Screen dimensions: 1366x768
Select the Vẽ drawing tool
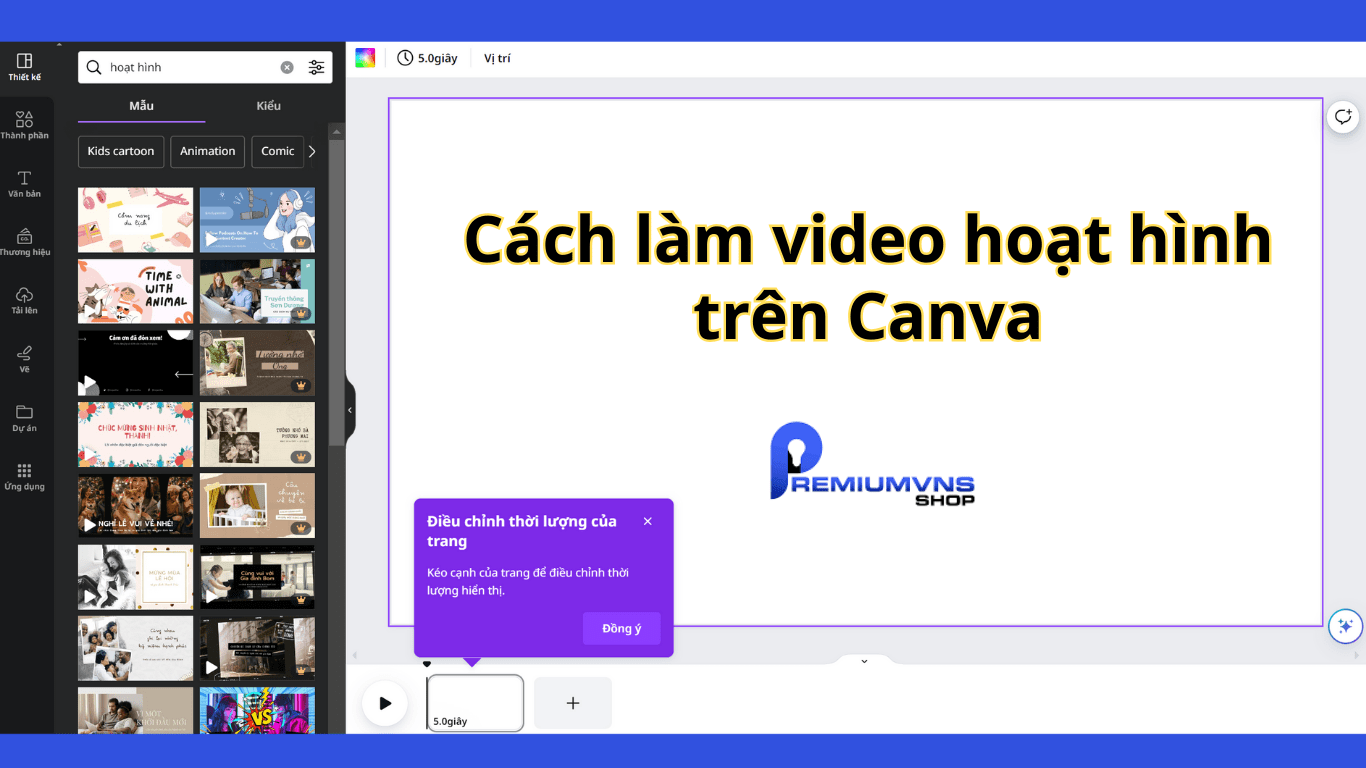(x=25, y=356)
